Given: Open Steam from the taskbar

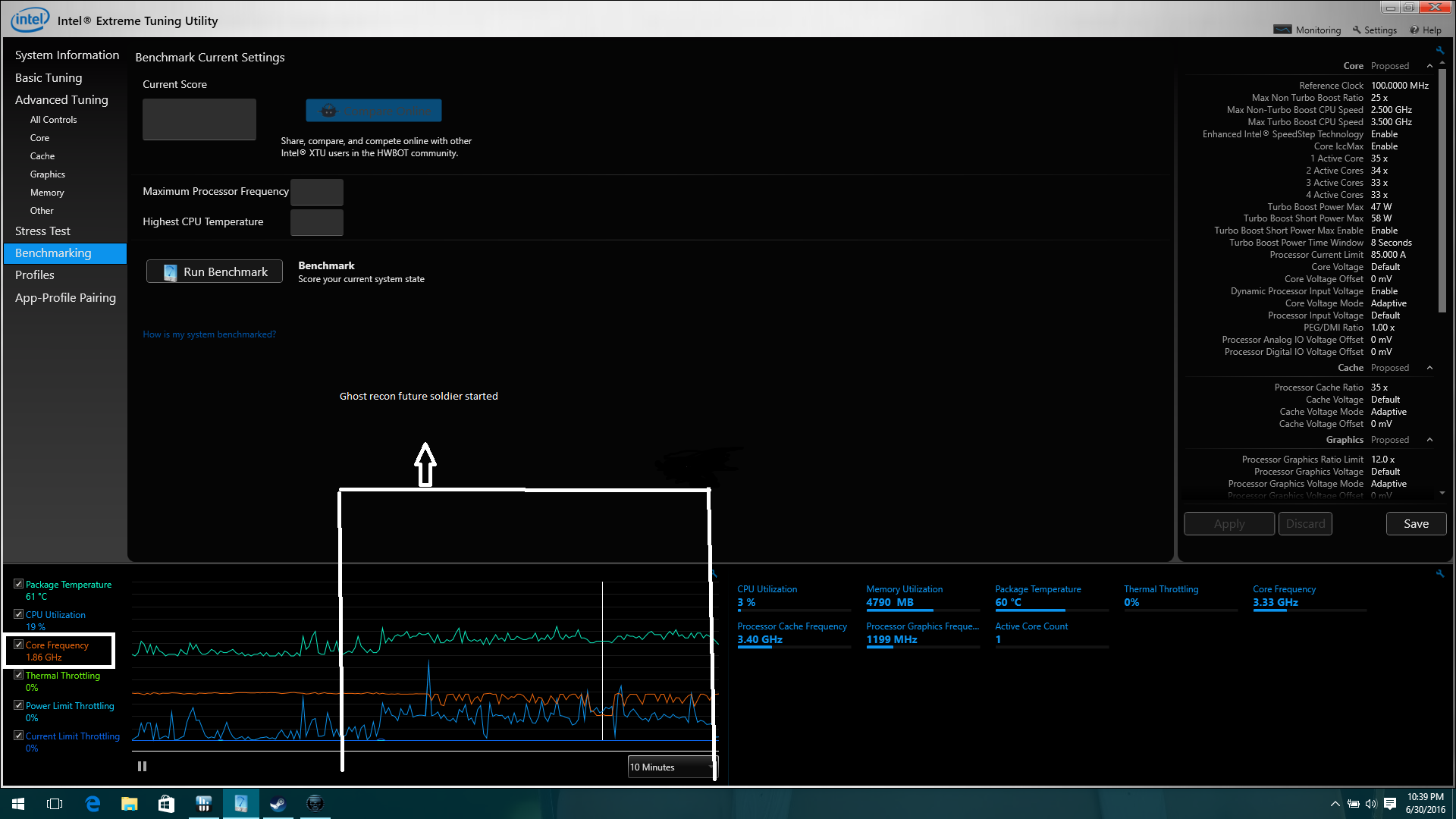Looking at the screenshot, I should 278,804.
